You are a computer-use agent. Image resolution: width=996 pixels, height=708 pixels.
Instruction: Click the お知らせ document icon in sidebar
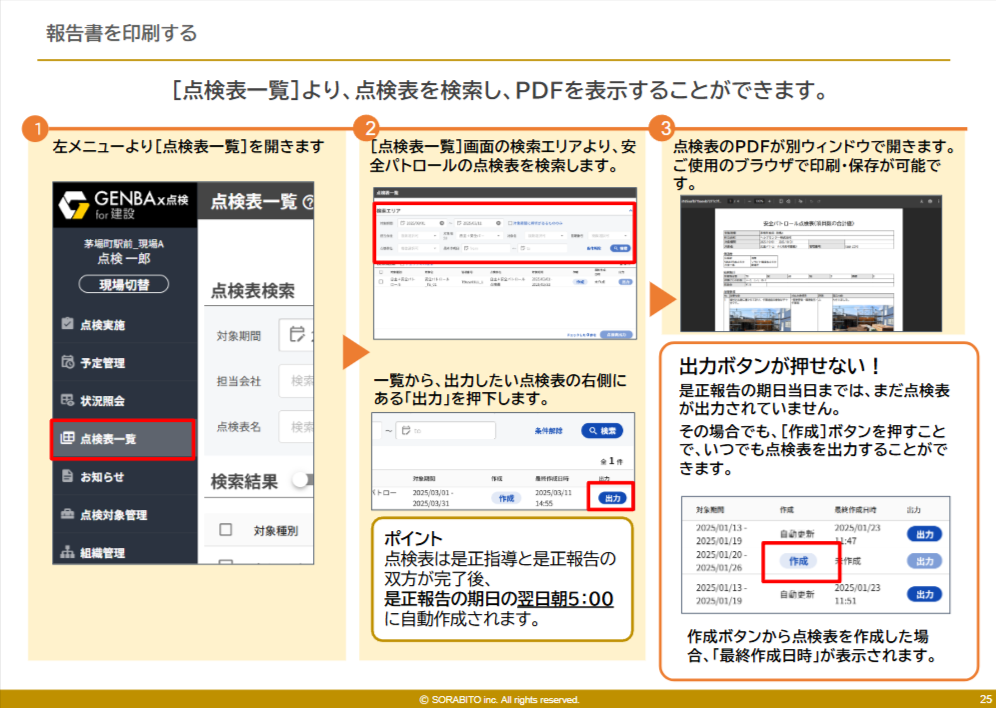[68, 477]
